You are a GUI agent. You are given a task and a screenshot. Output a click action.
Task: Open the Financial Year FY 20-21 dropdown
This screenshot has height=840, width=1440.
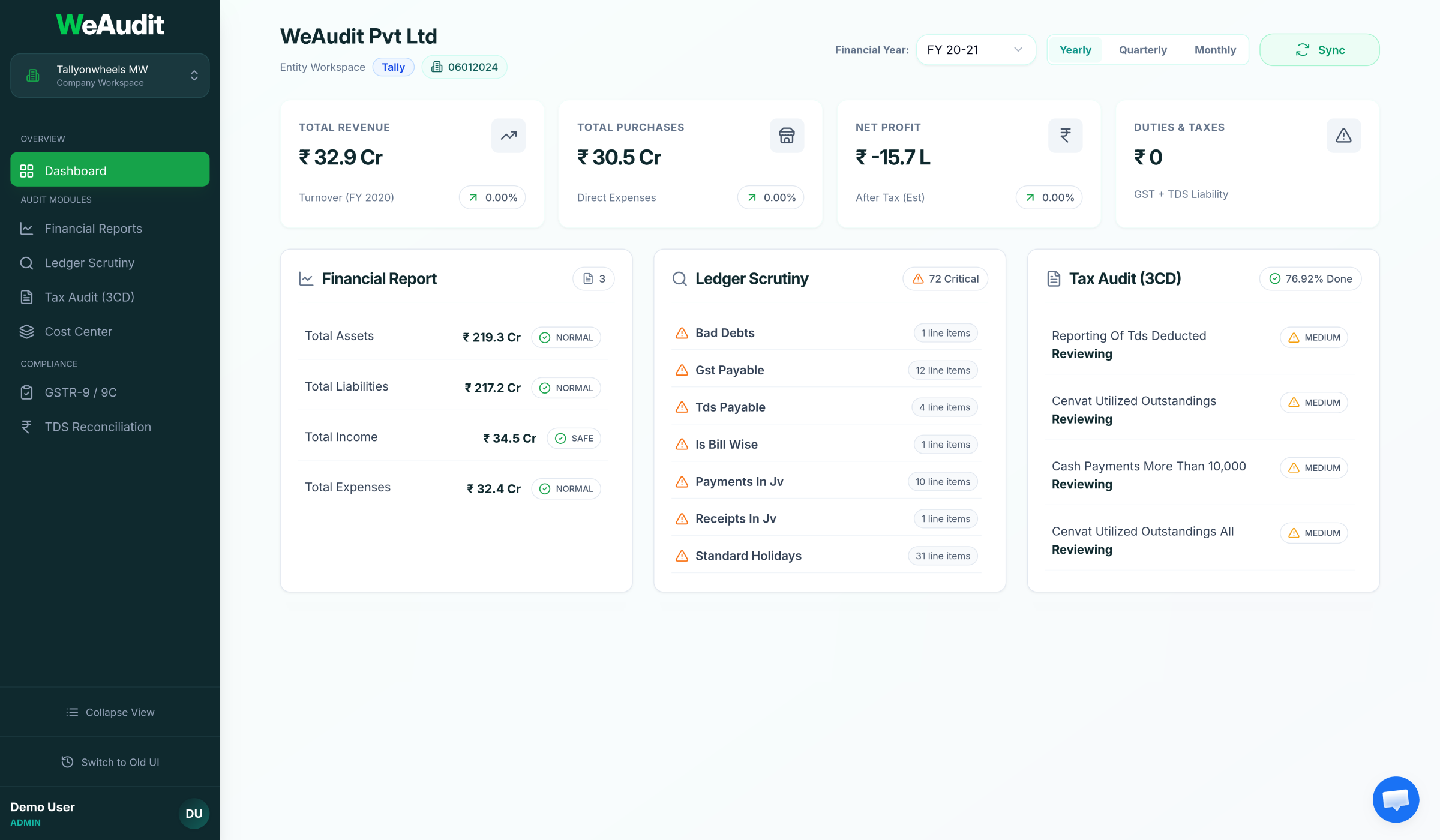(976, 50)
